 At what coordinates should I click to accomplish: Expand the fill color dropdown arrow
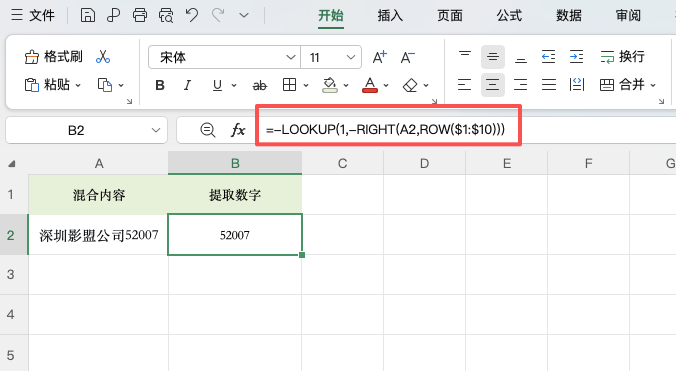[346, 85]
